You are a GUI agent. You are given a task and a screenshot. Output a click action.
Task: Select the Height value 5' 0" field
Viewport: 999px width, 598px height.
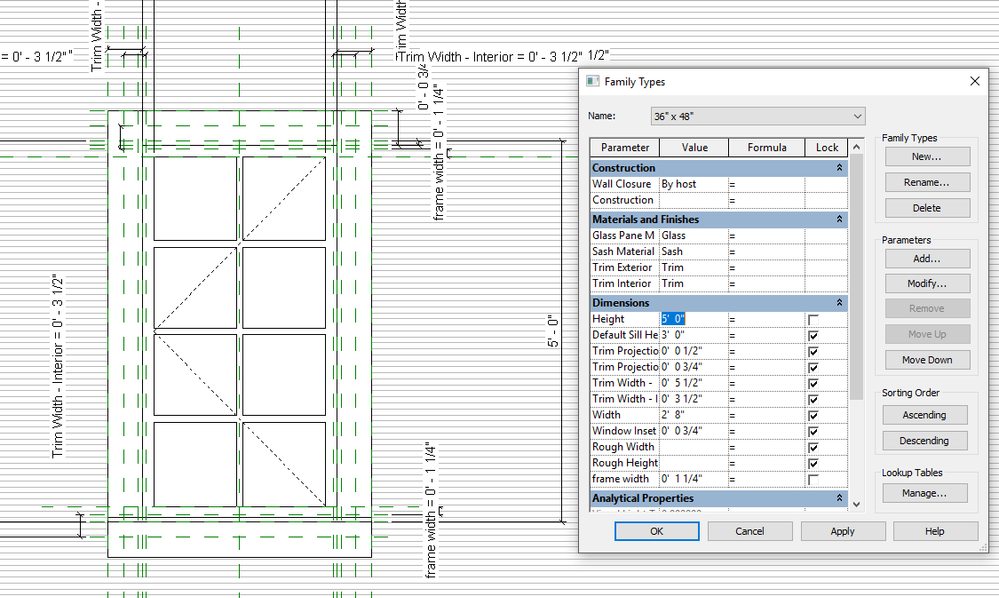click(x=693, y=319)
